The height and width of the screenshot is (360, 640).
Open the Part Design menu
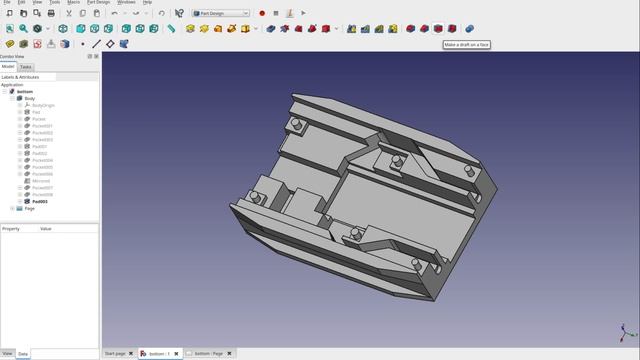[x=98, y=2]
